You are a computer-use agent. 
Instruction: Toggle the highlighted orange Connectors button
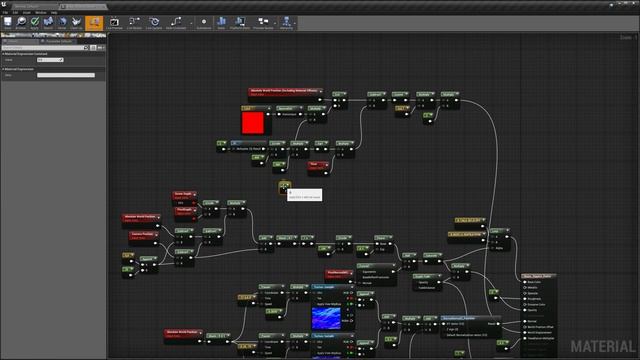pyautogui.click(x=94, y=23)
